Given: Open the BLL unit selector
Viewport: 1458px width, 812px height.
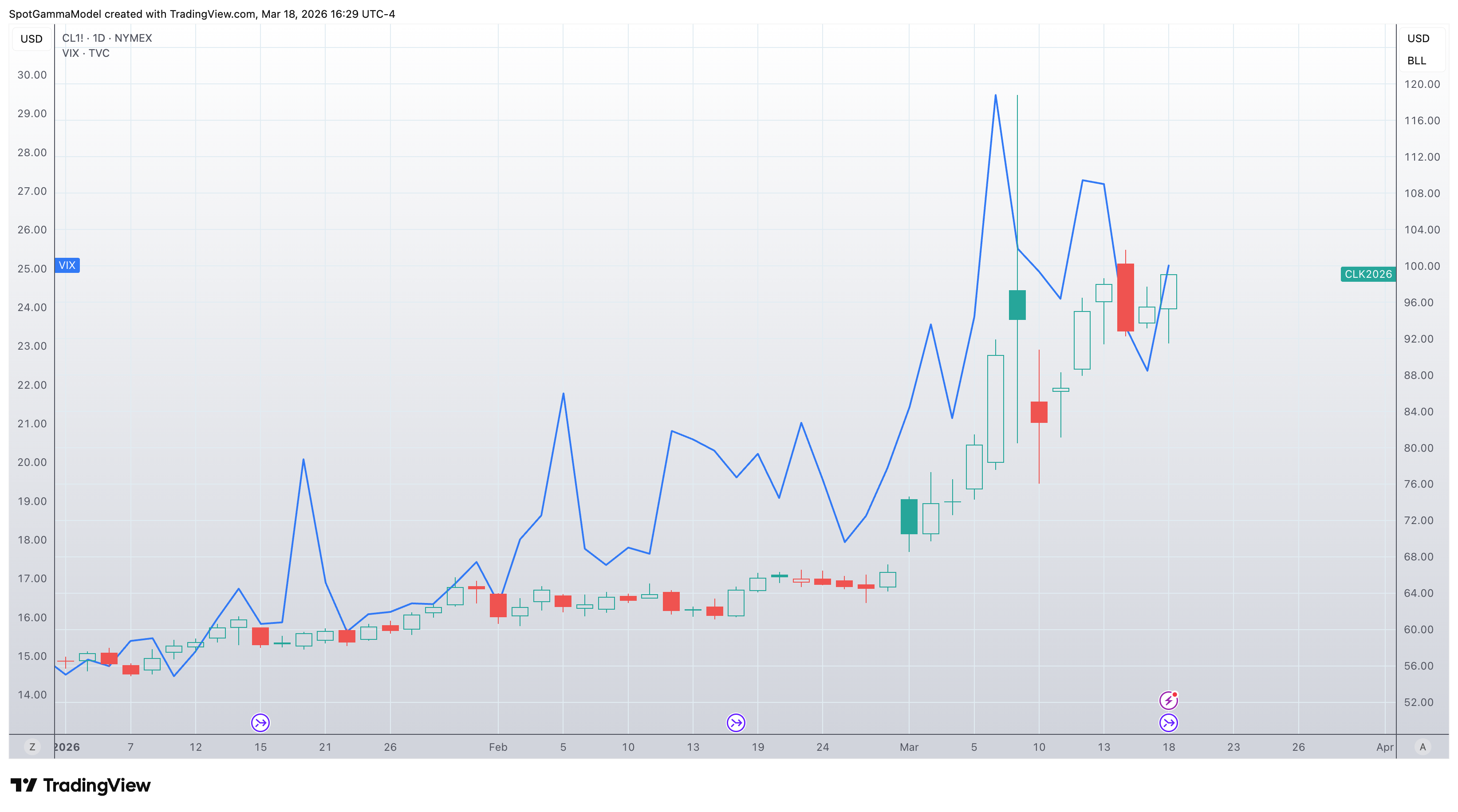Looking at the screenshot, I should [1416, 60].
